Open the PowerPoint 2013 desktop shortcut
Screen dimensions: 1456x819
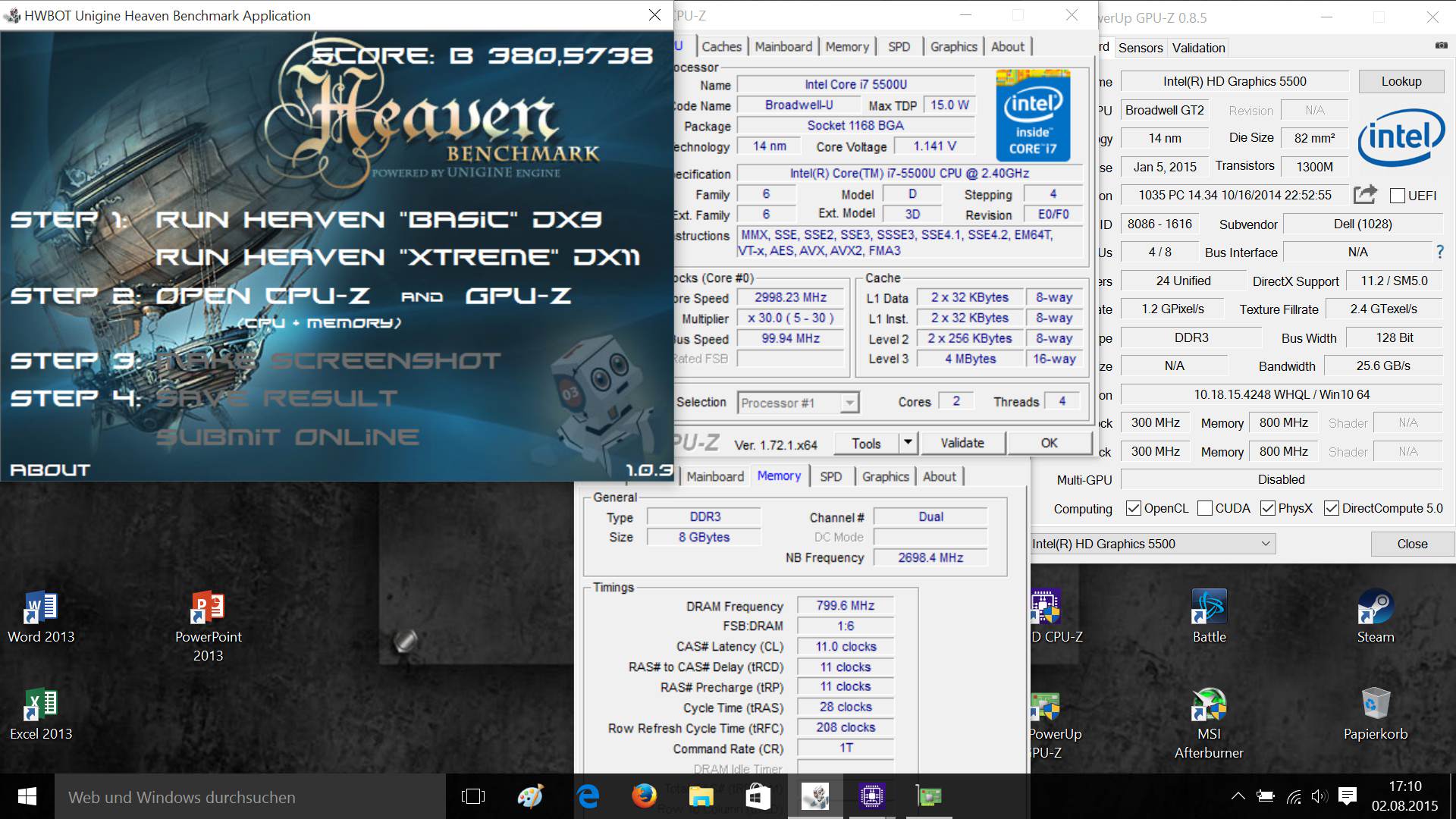tap(208, 626)
